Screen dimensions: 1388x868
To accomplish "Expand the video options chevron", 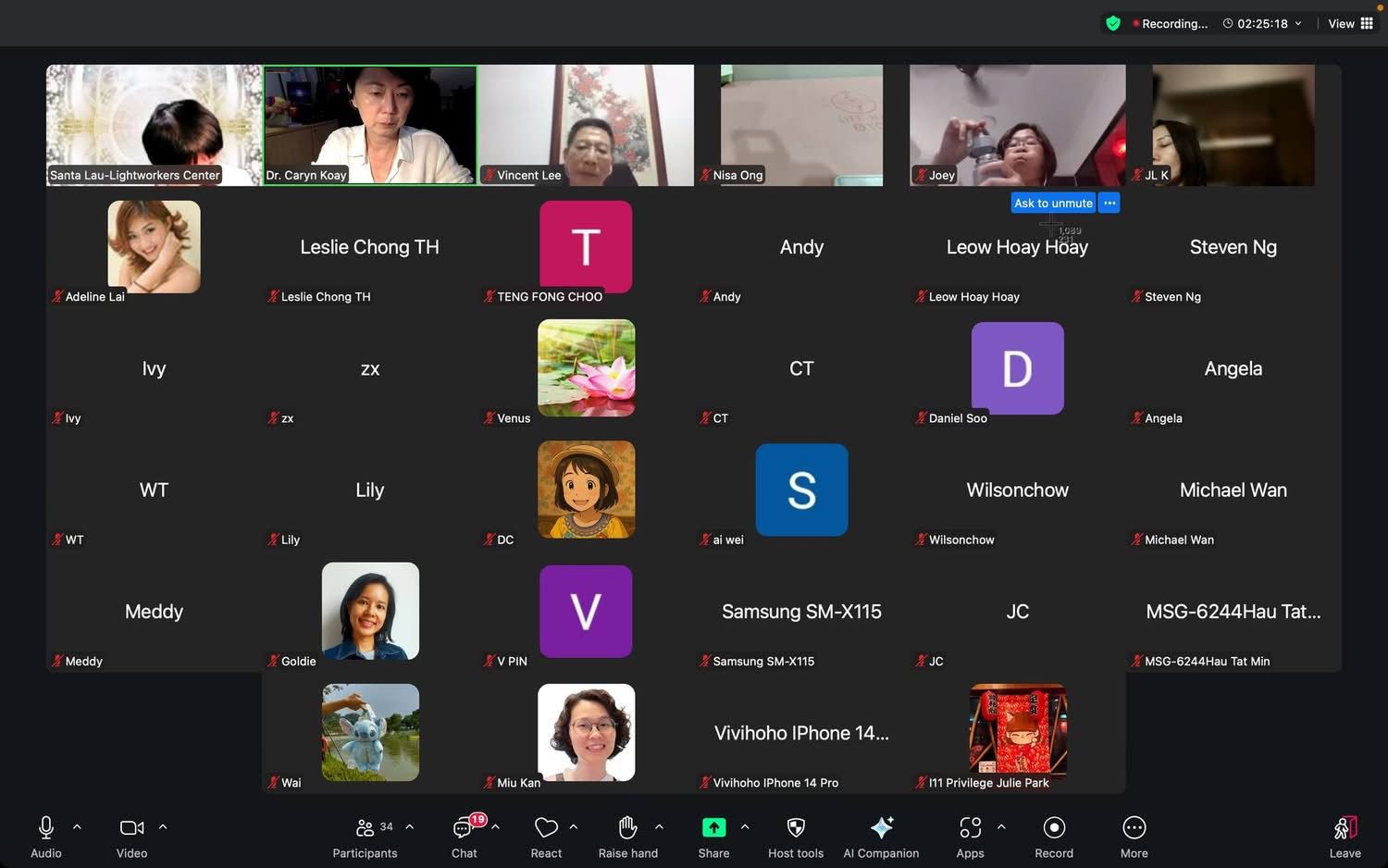I will click(163, 826).
